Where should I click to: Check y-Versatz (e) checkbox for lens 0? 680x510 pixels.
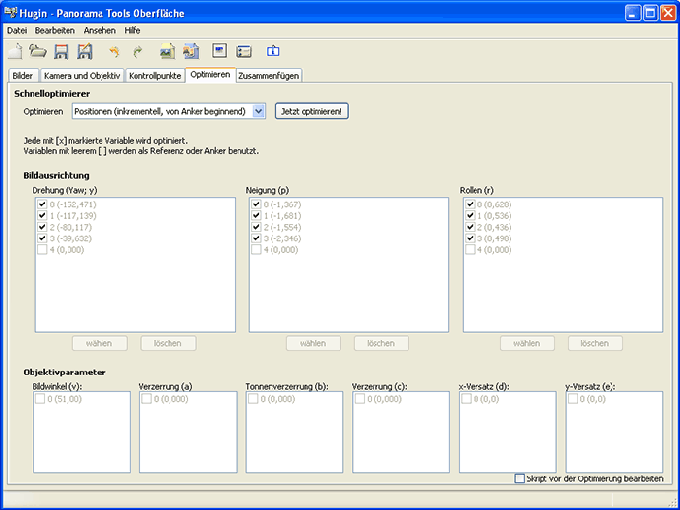click(573, 399)
